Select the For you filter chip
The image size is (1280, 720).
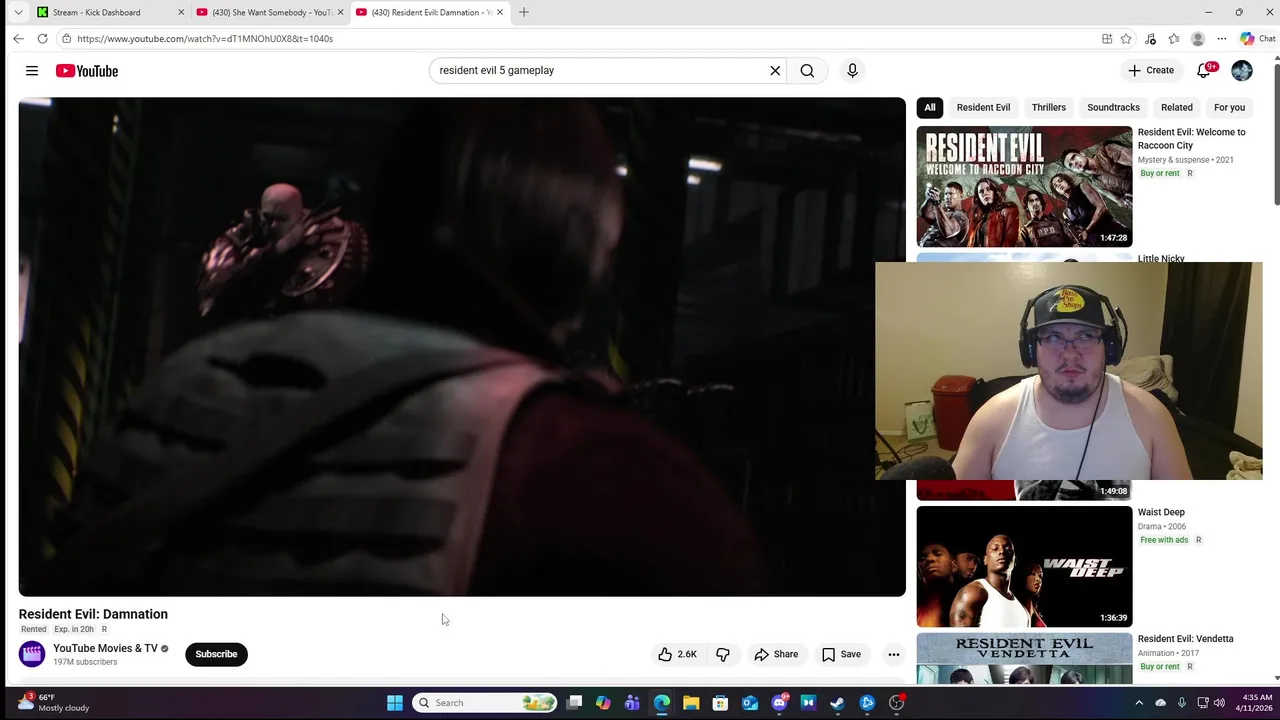click(1229, 107)
